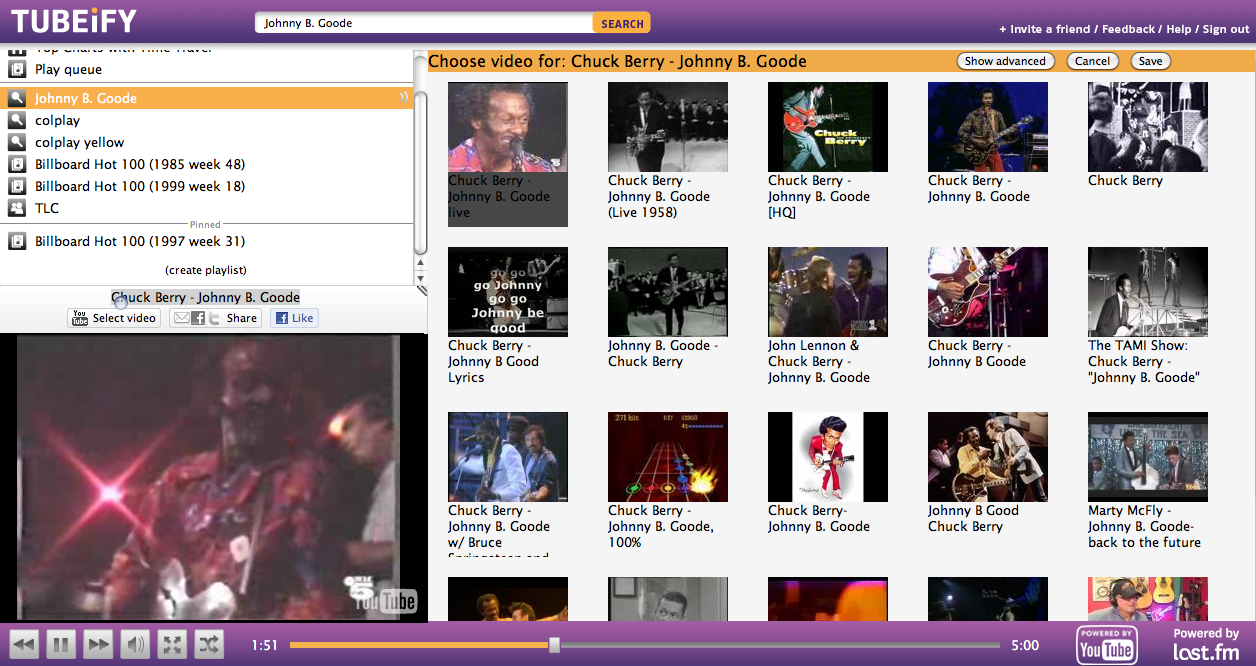This screenshot has width=1256, height=666.
Task: Choose the Chuck Berry cartoon caricature thumbnail
Action: (828, 457)
